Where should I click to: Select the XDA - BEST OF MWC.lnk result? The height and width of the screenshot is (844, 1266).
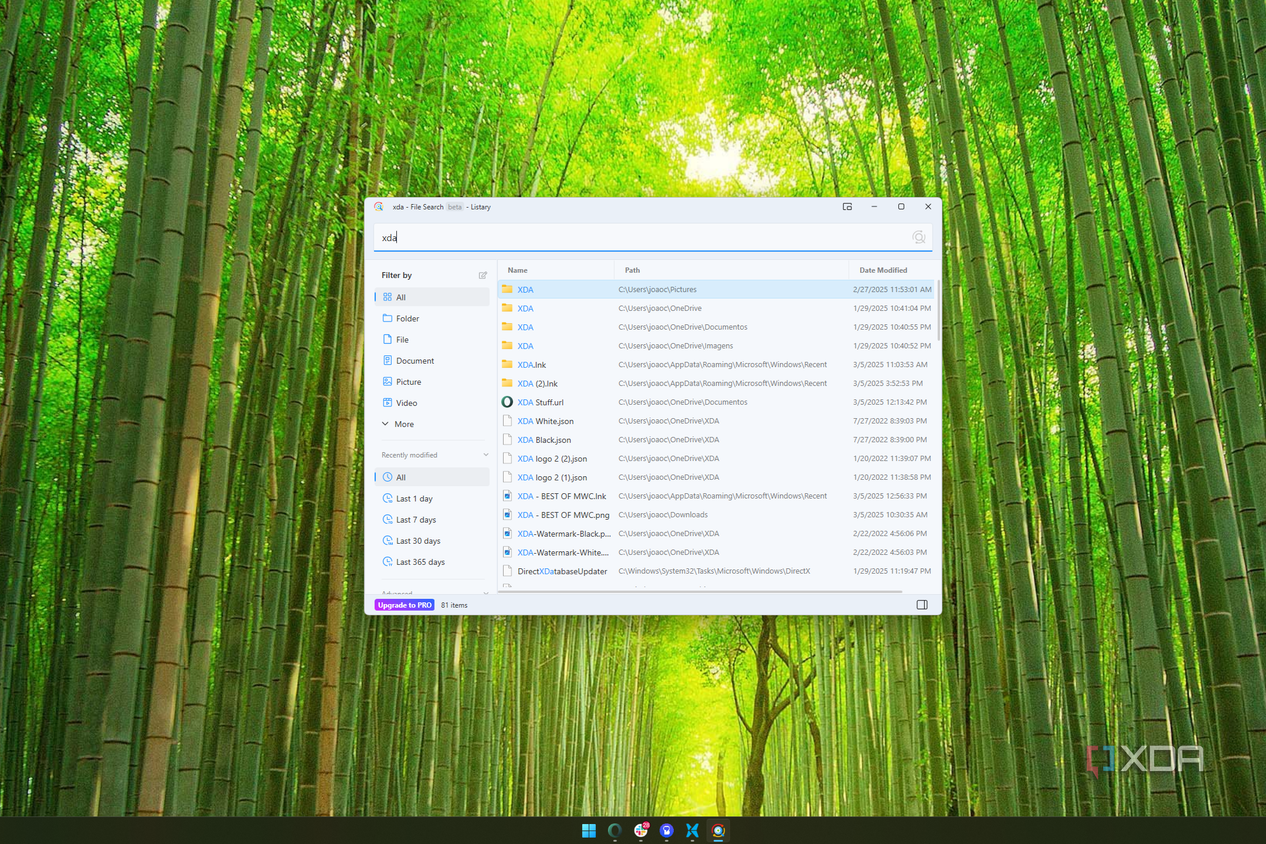716,496
